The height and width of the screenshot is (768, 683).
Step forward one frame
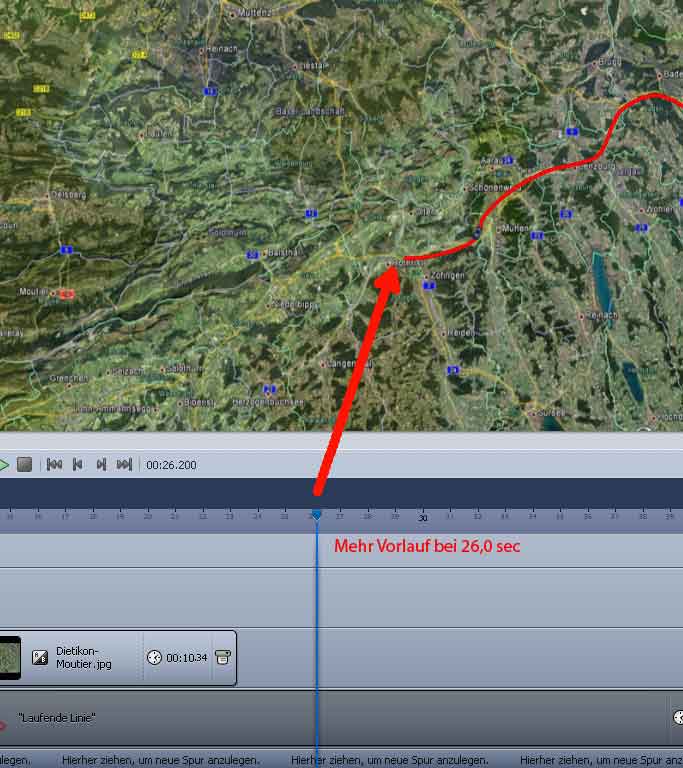pos(101,465)
